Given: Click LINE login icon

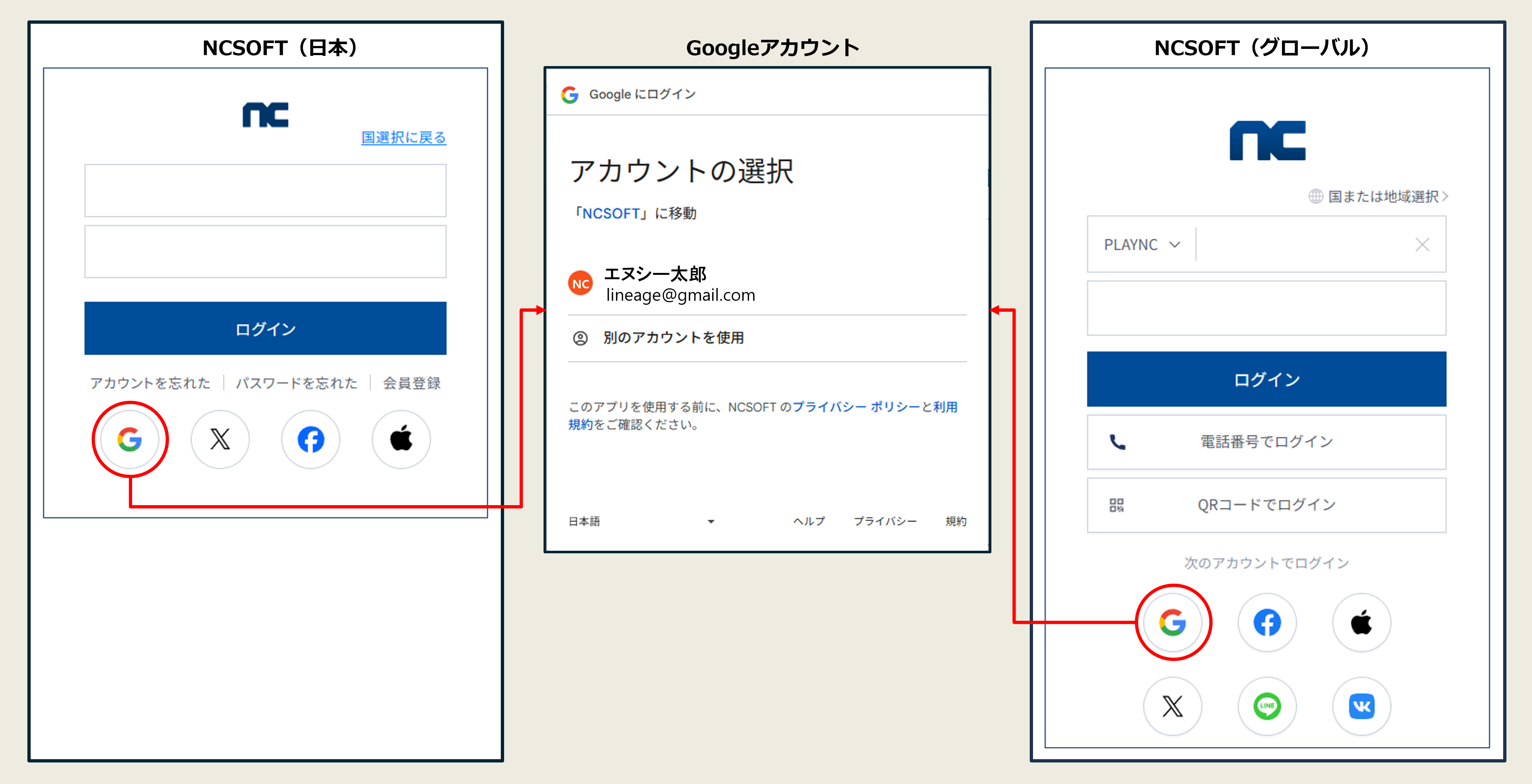Looking at the screenshot, I should pyautogui.click(x=1267, y=706).
